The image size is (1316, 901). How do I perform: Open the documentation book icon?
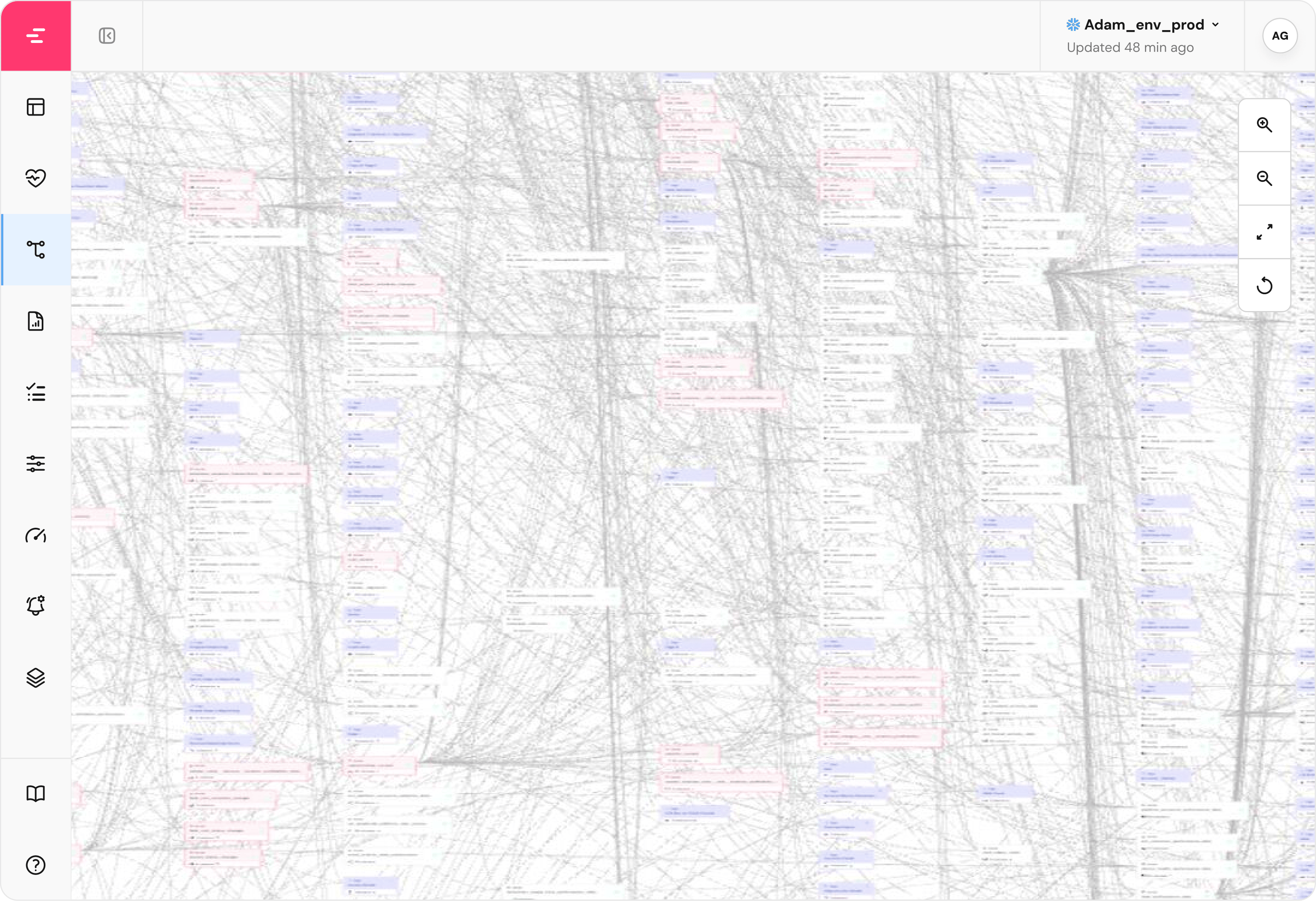click(x=36, y=793)
